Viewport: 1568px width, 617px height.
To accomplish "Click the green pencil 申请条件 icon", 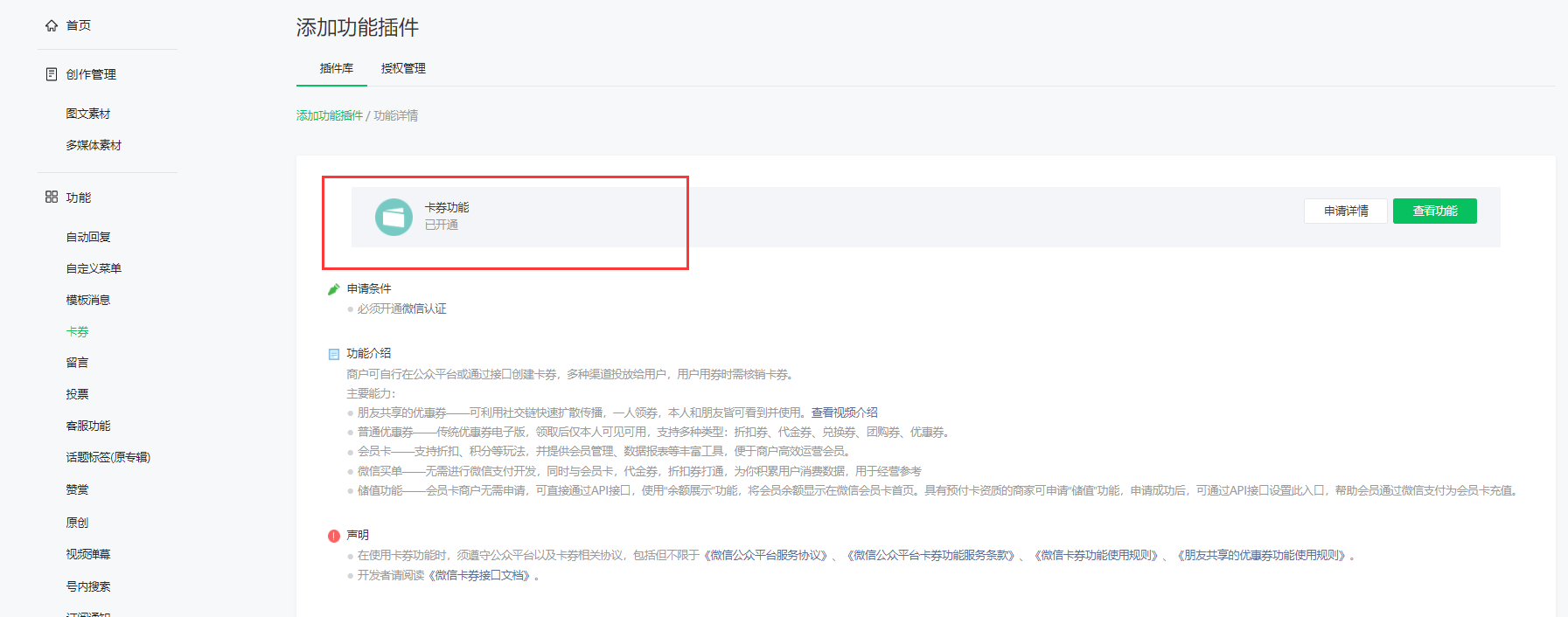I will pyautogui.click(x=333, y=289).
